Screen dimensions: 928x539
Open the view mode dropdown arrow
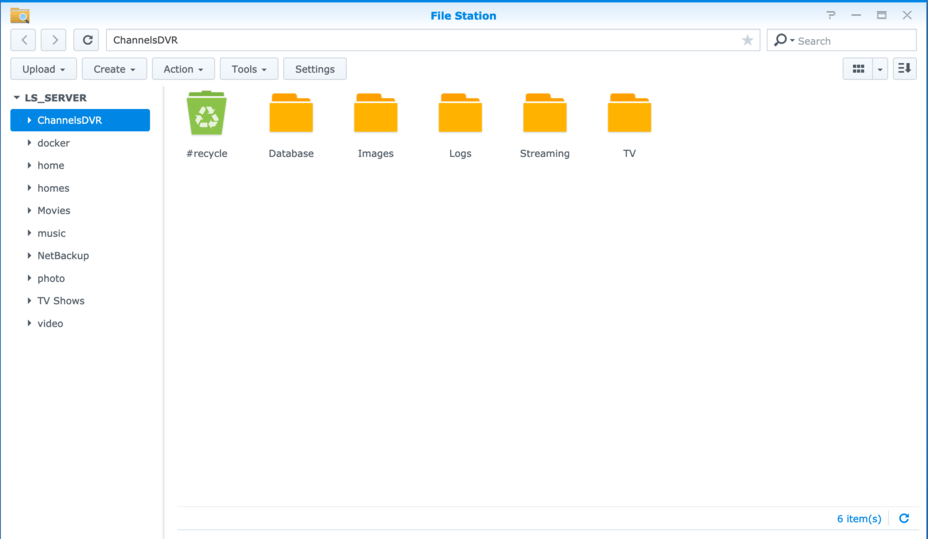pyautogui.click(x=880, y=69)
